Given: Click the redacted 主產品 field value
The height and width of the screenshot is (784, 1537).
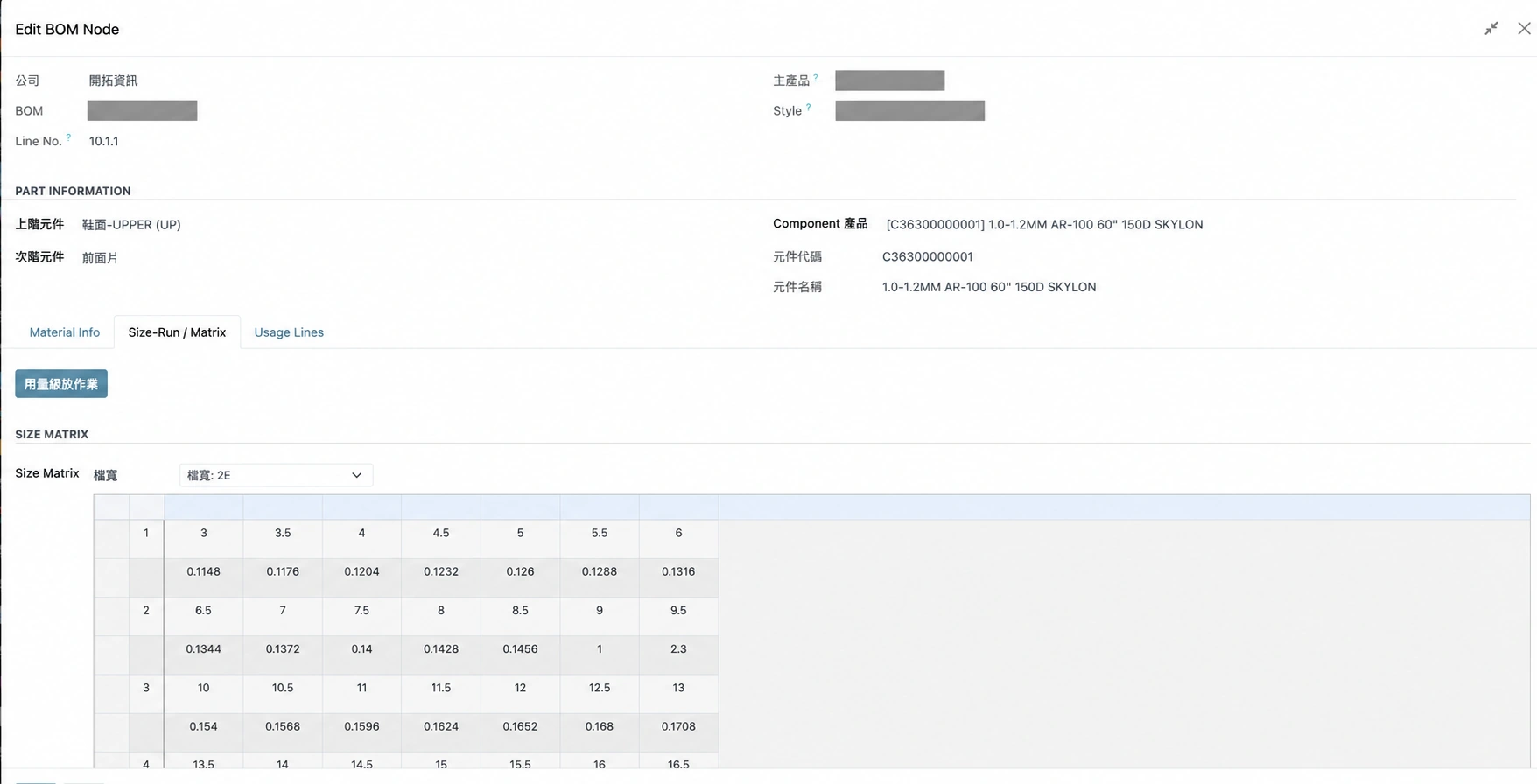Looking at the screenshot, I should (x=889, y=80).
